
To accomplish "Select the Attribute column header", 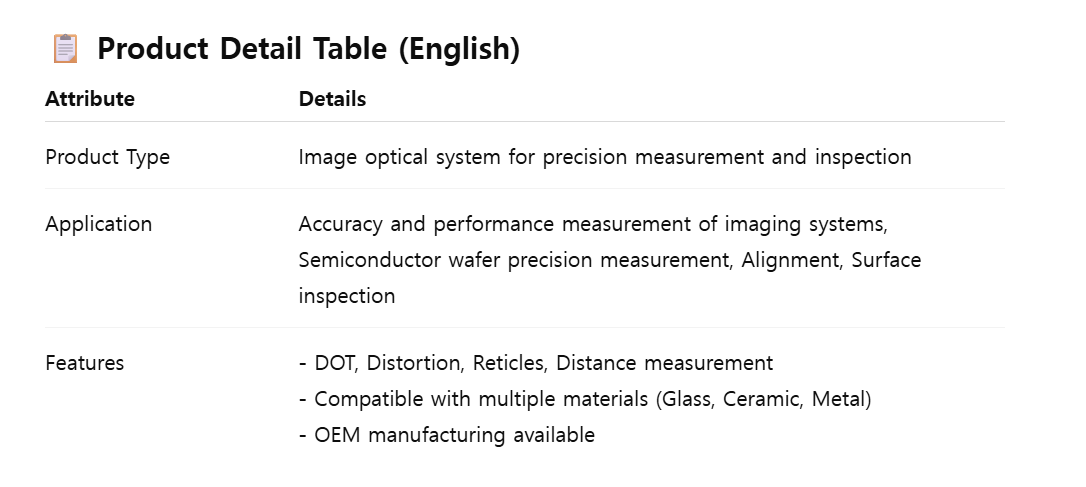I will (x=90, y=99).
